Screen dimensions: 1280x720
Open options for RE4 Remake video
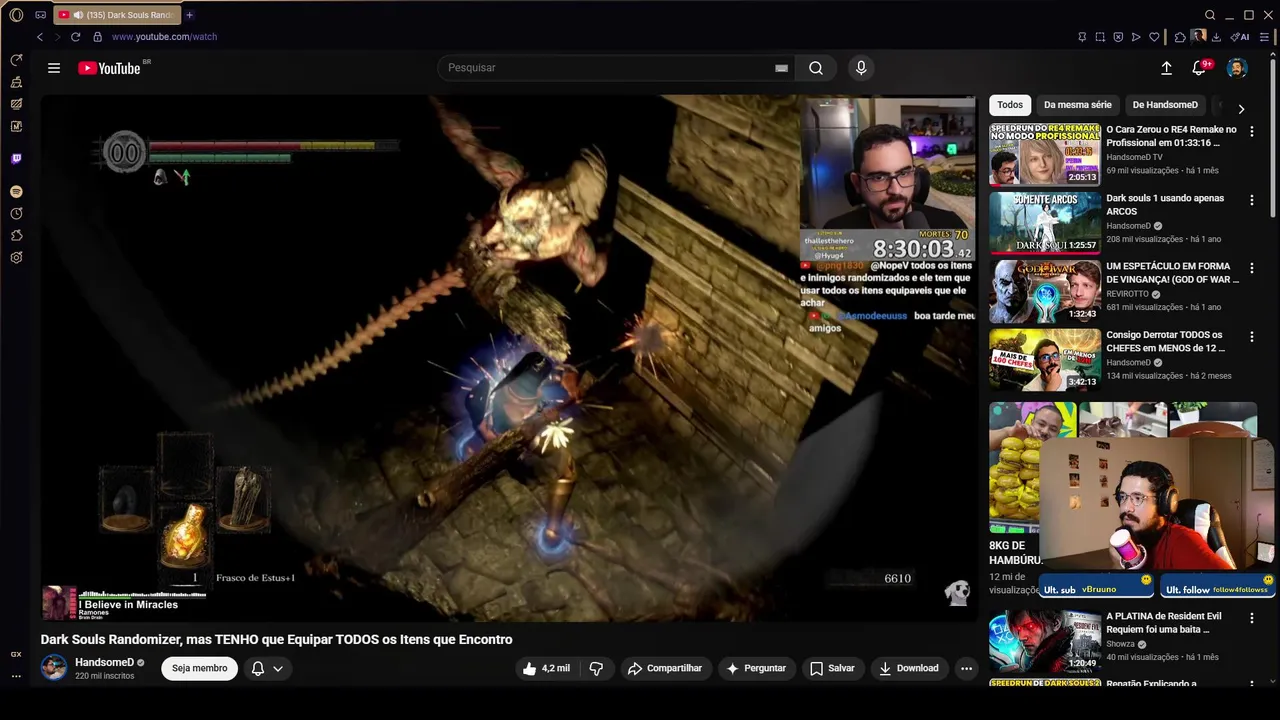coord(1251,132)
